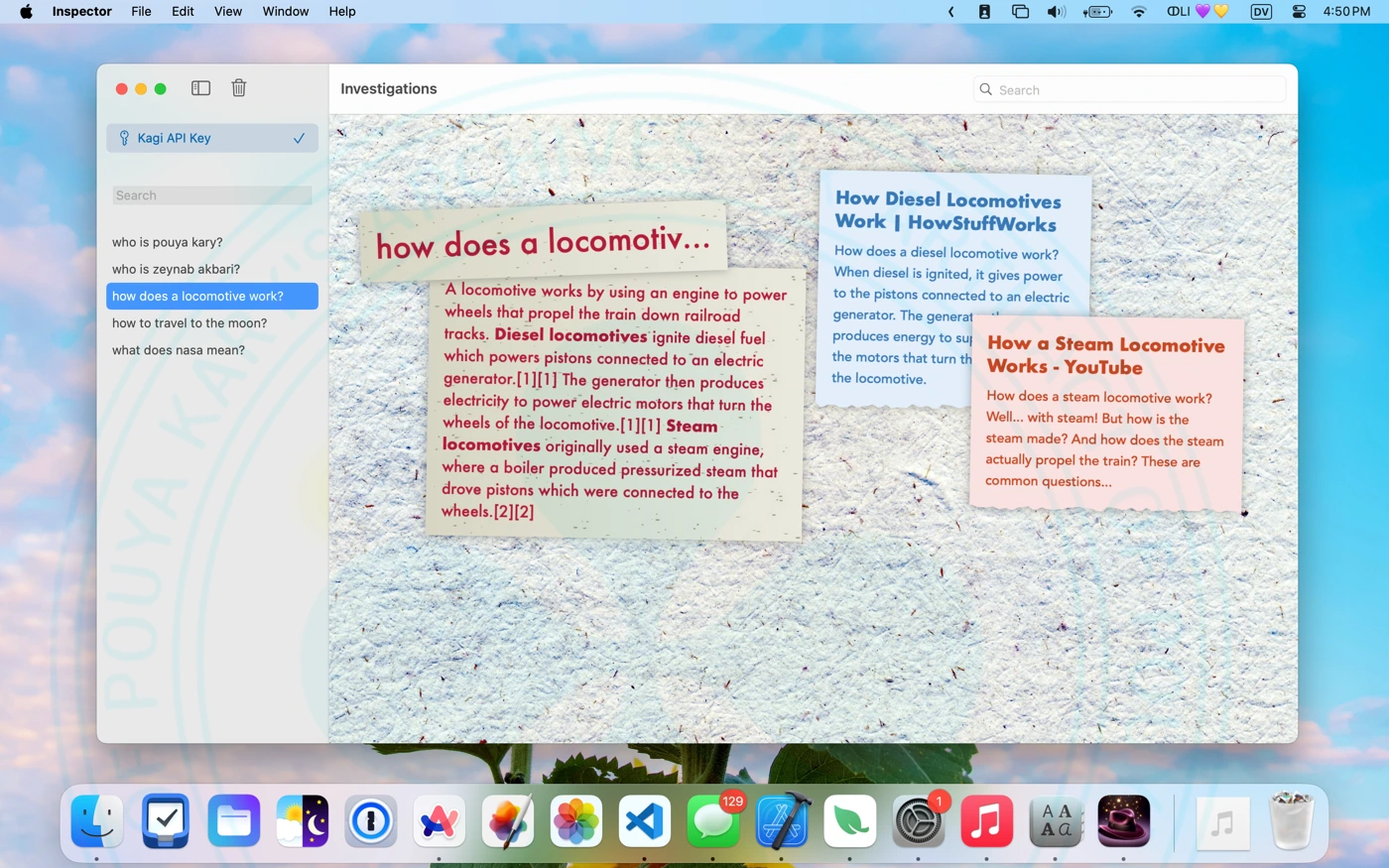Toggle the Kagi API Key checkmark

299,138
